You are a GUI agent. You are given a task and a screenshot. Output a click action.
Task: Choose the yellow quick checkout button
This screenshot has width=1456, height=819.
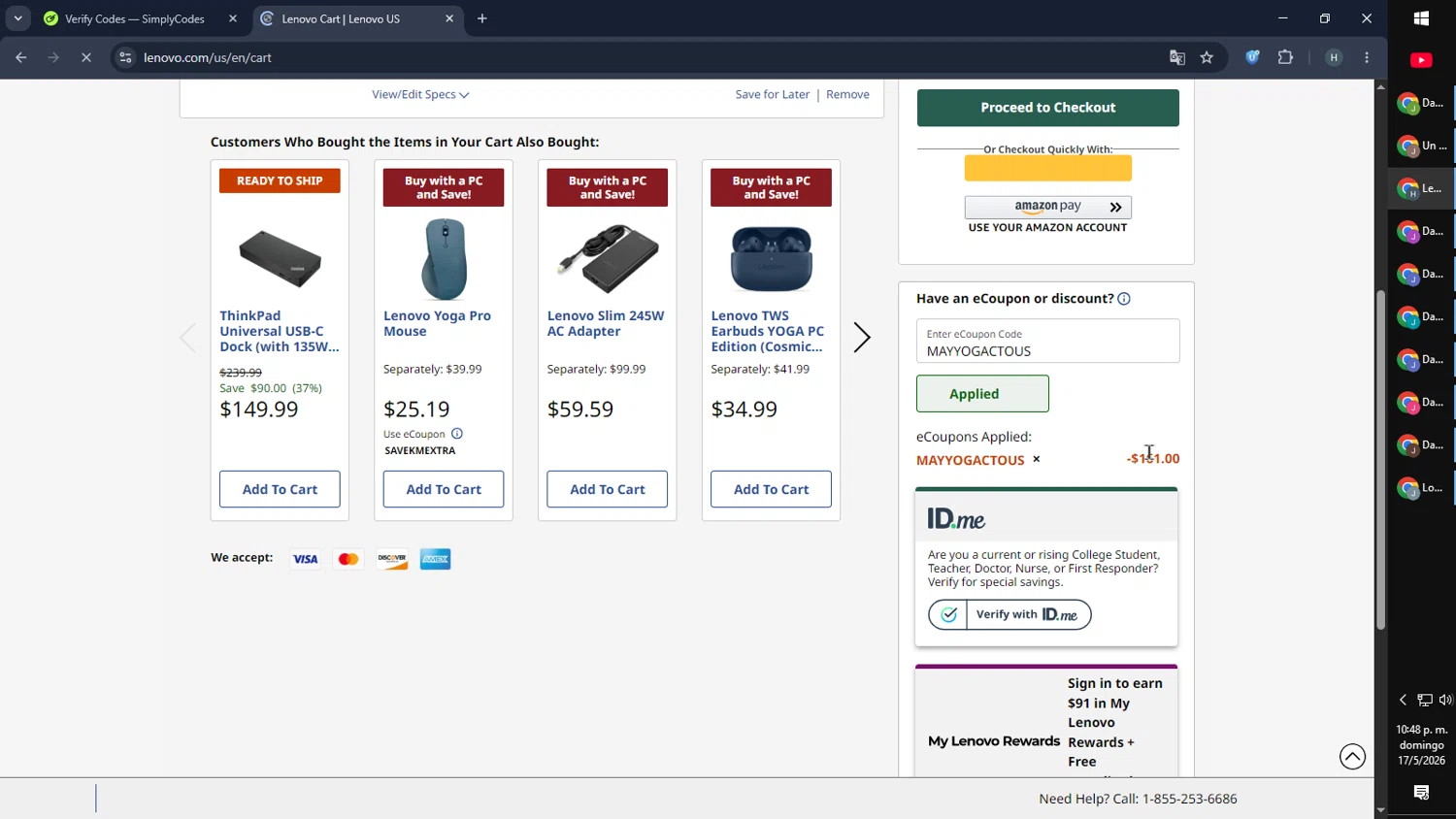pos(1048,168)
